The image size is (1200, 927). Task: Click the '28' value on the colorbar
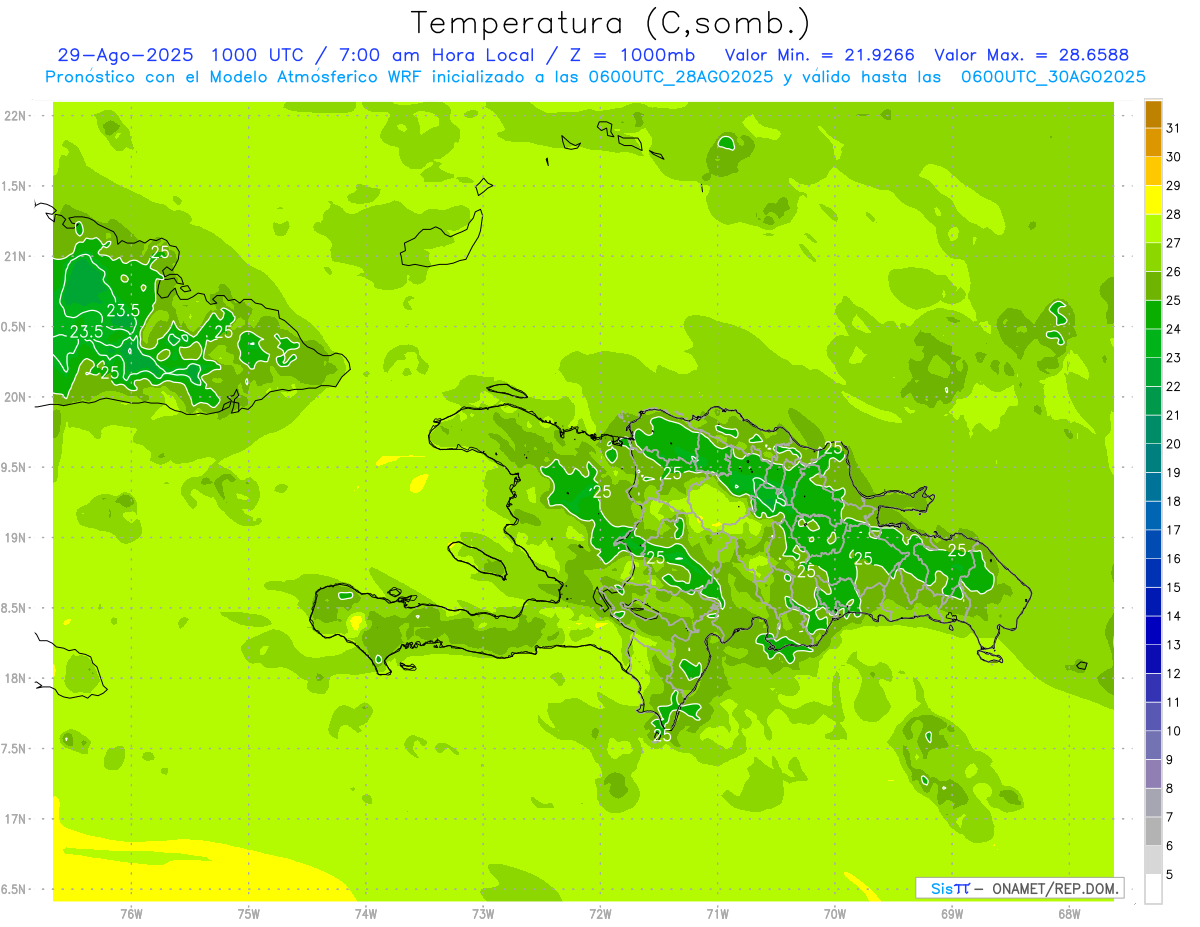[x=1174, y=214]
